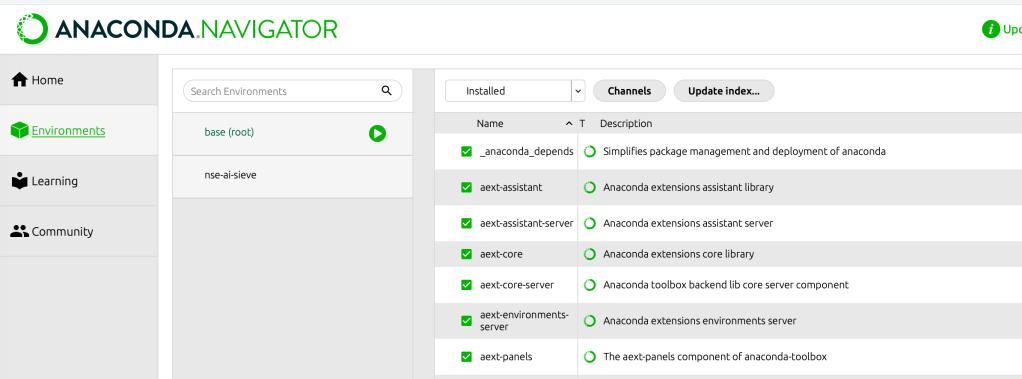This screenshot has width=1022, height=379.
Task: Toggle the aext-core package checkbox
Action: (x=466, y=254)
